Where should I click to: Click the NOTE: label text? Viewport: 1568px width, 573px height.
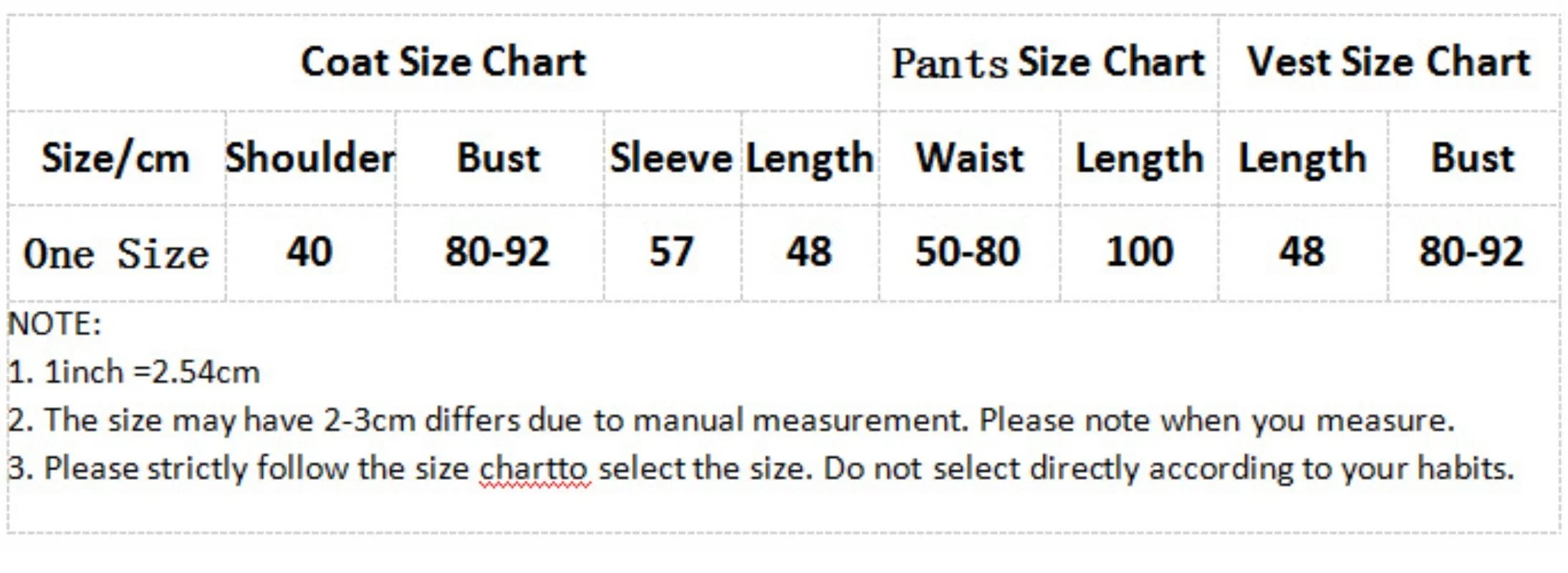tap(54, 324)
